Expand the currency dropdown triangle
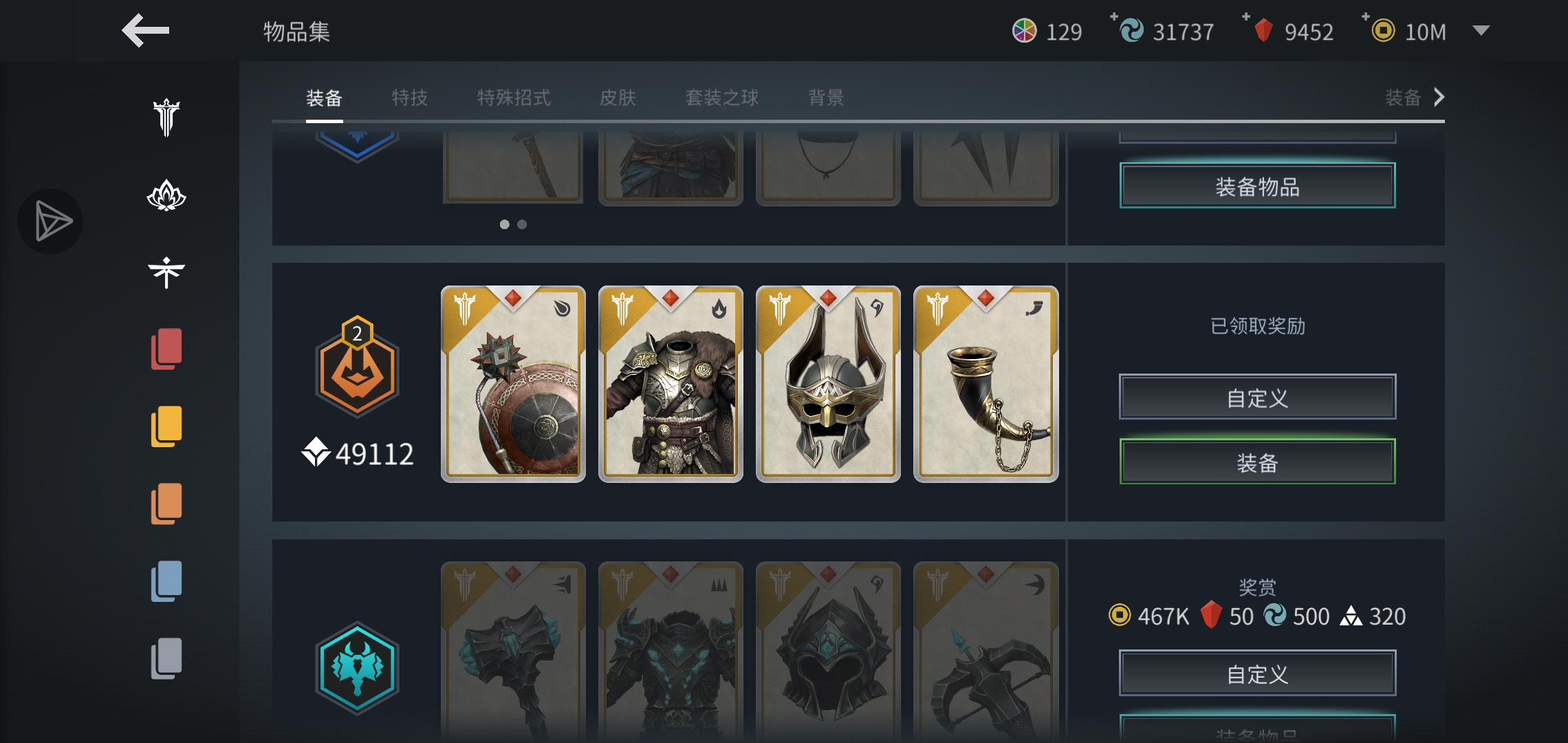 point(1481,30)
